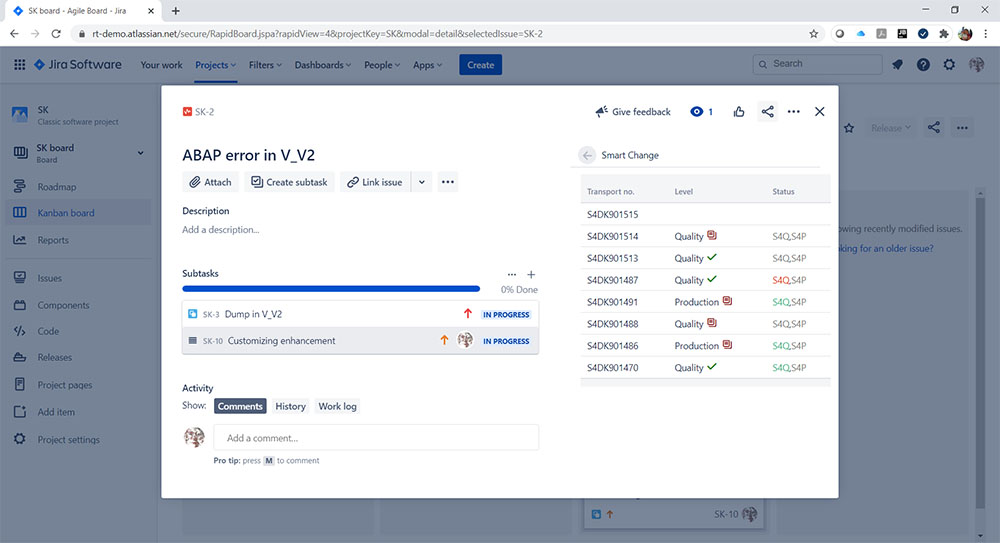
Task: Click the green check beside S4DK901513 Quality
Action: [x=712, y=257]
